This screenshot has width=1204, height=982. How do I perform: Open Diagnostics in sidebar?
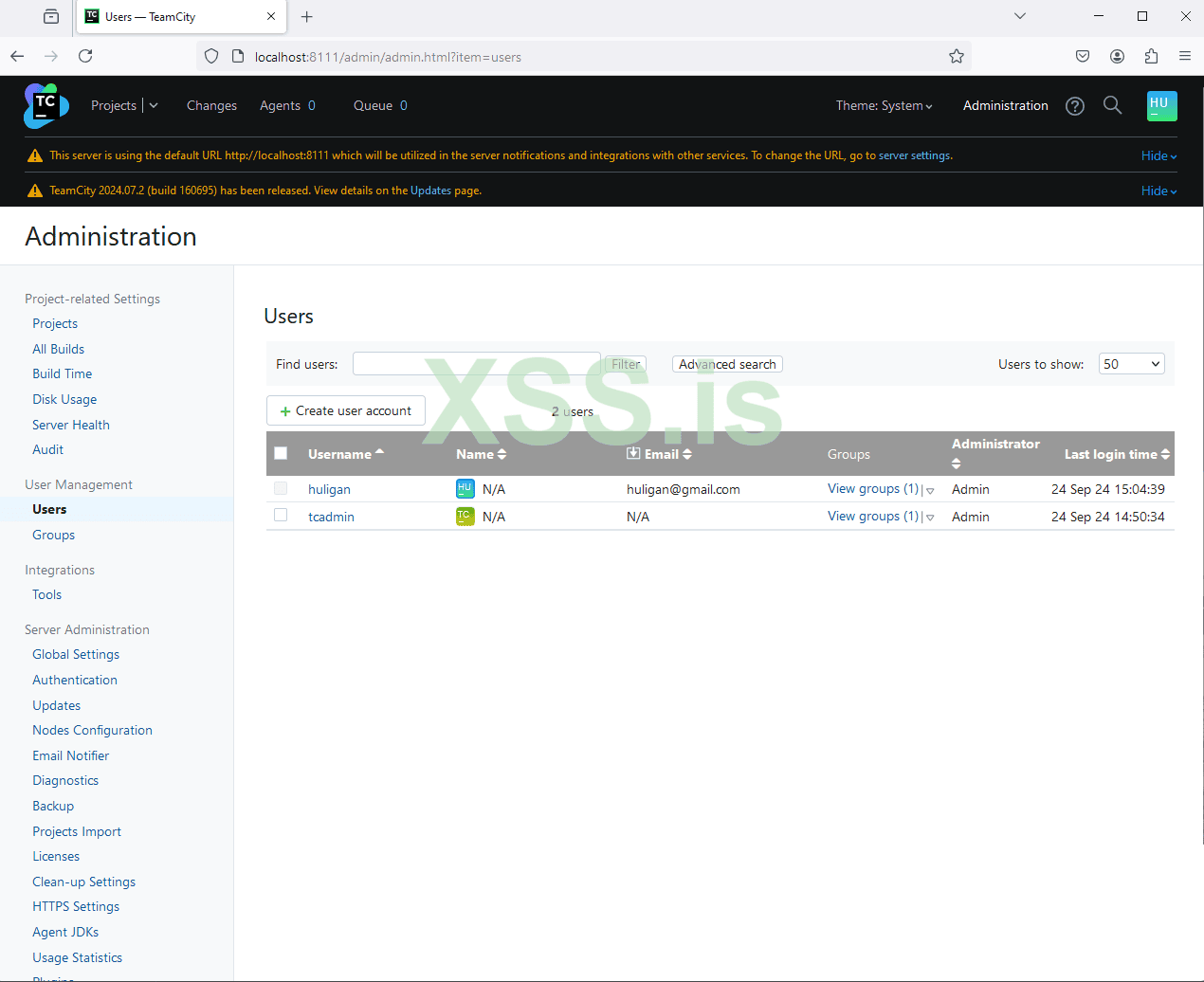coord(65,780)
